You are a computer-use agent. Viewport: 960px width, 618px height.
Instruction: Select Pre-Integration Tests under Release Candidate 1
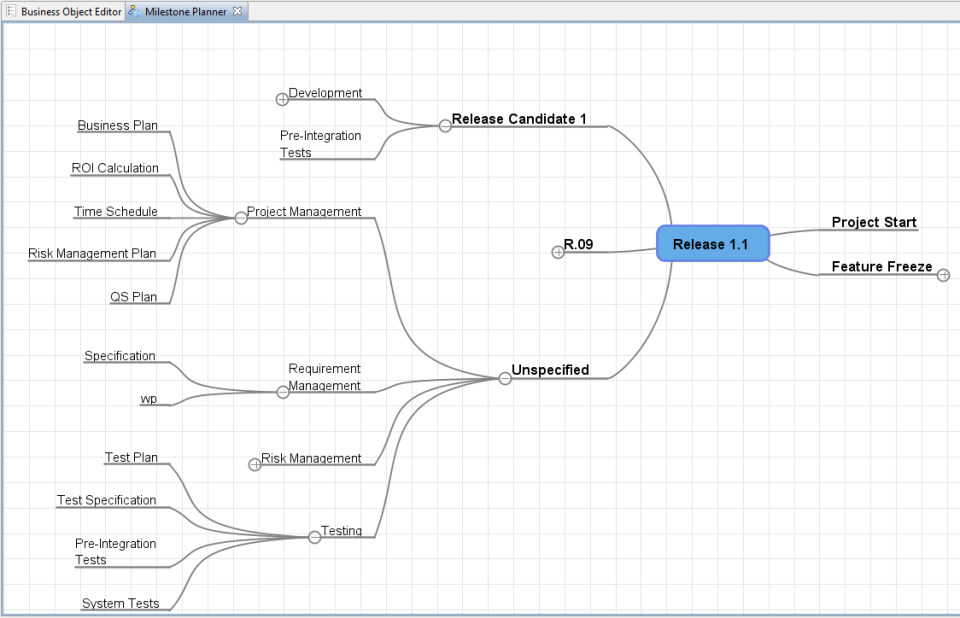click(x=320, y=144)
